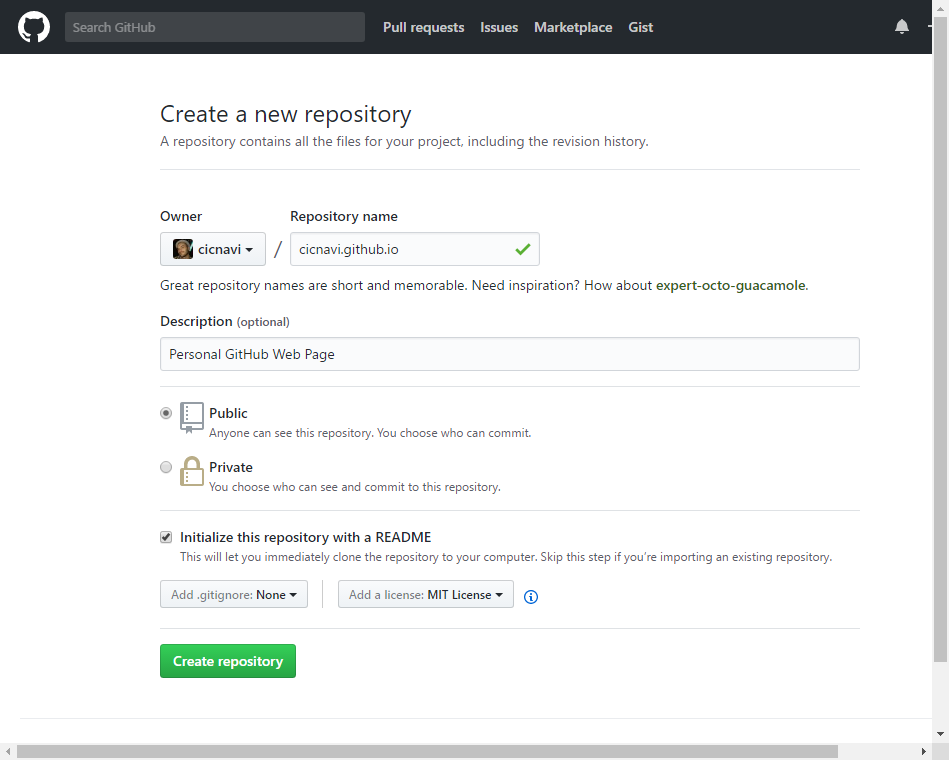Click the 'Owner' field label
The height and width of the screenshot is (760, 949).
click(x=181, y=217)
